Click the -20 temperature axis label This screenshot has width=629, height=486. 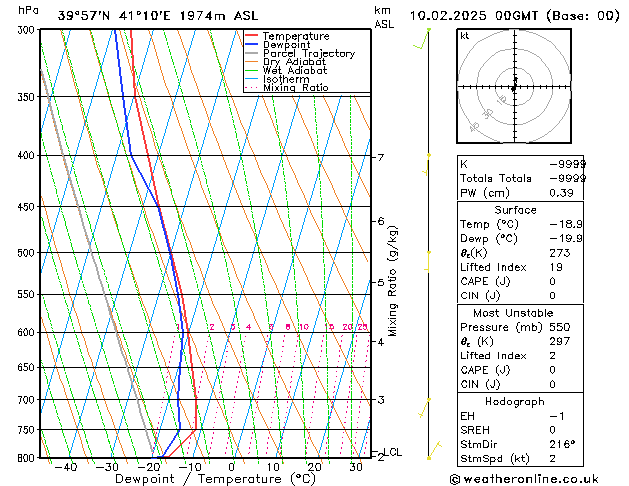148,467
